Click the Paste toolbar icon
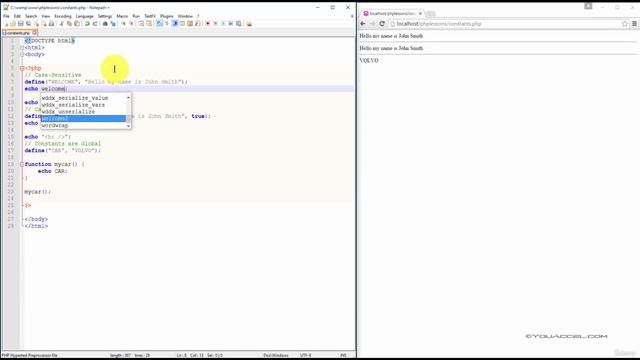This screenshot has width=640, height=360. point(77,24)
